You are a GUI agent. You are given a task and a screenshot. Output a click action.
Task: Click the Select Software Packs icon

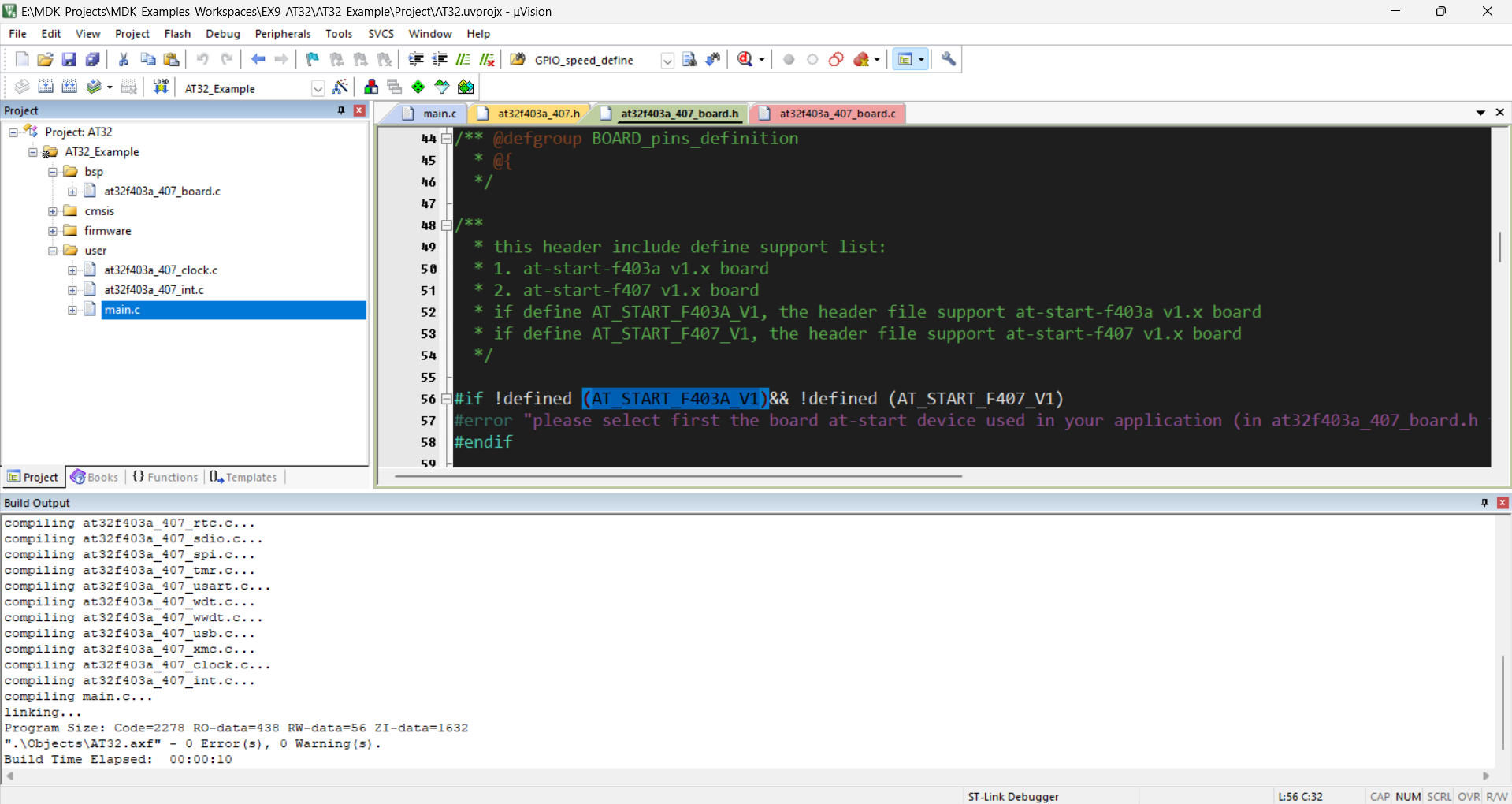click(442, 87)
